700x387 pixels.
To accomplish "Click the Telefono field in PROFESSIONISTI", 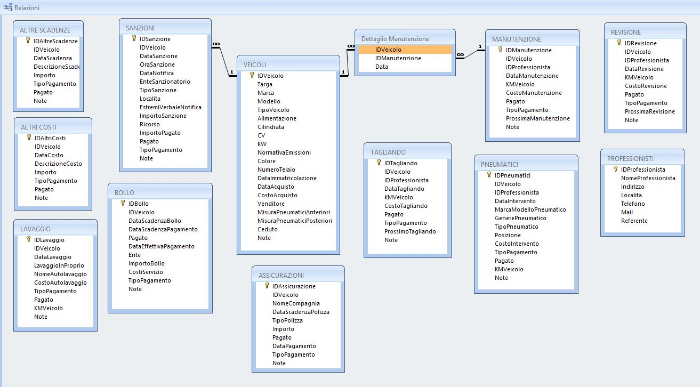I will (x=633, y=204).
